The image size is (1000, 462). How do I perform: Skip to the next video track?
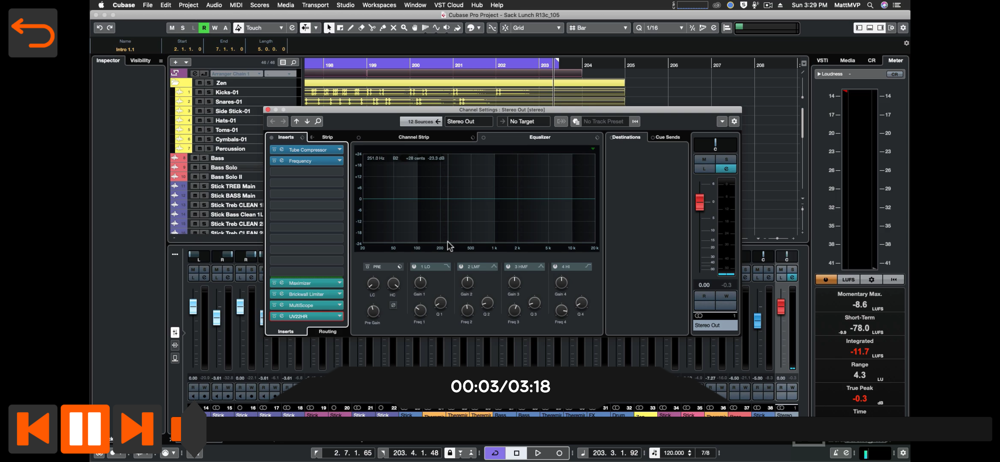(x=137, y=428)
